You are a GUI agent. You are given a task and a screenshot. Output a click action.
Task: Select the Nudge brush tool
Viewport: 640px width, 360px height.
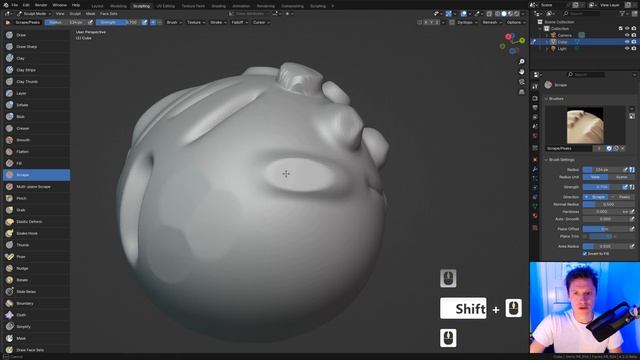[x=36, y=268]
